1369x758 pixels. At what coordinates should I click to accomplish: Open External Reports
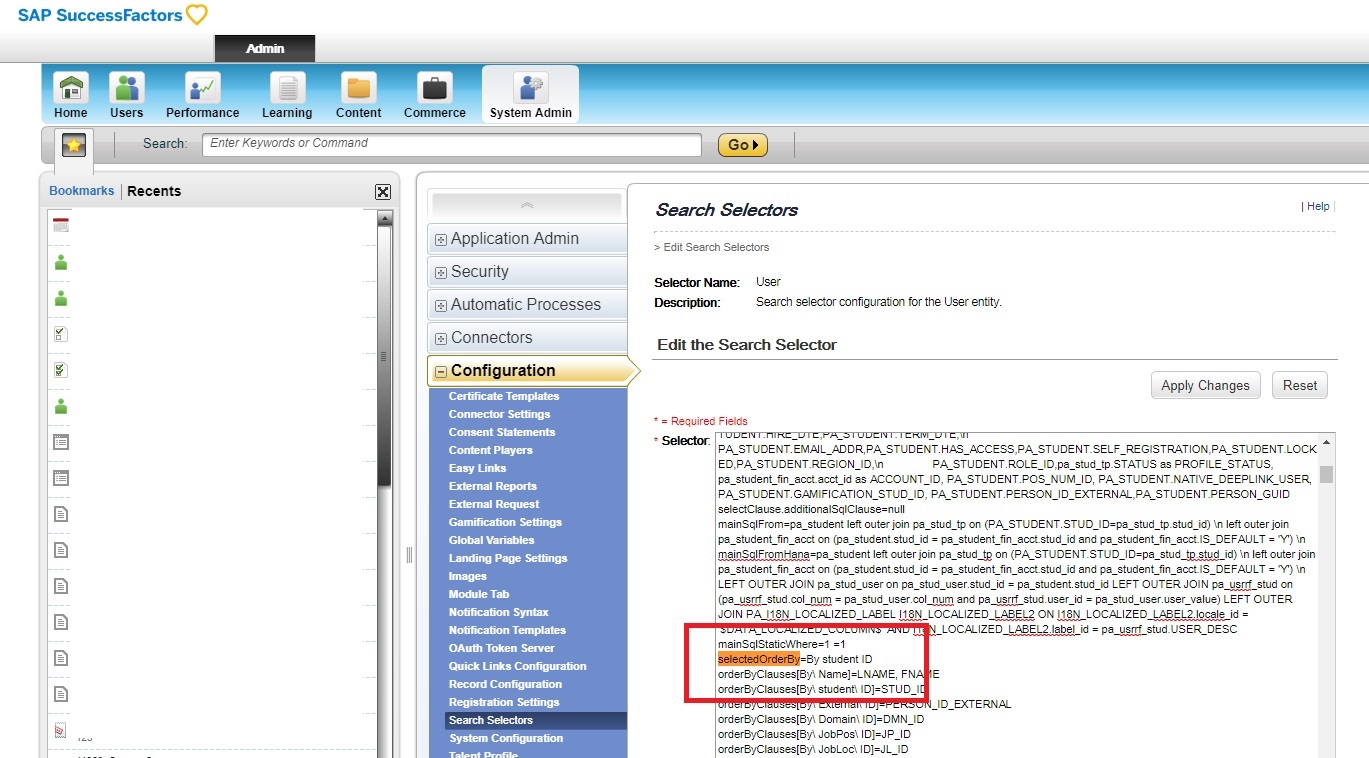click(x=493, y=486)
